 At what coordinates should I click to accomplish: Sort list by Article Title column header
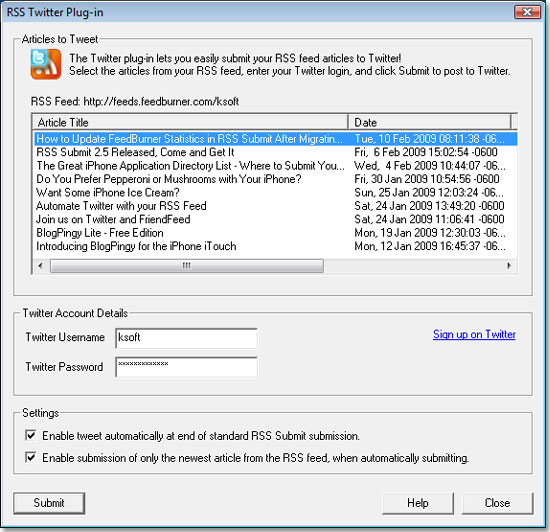(190, 122)
